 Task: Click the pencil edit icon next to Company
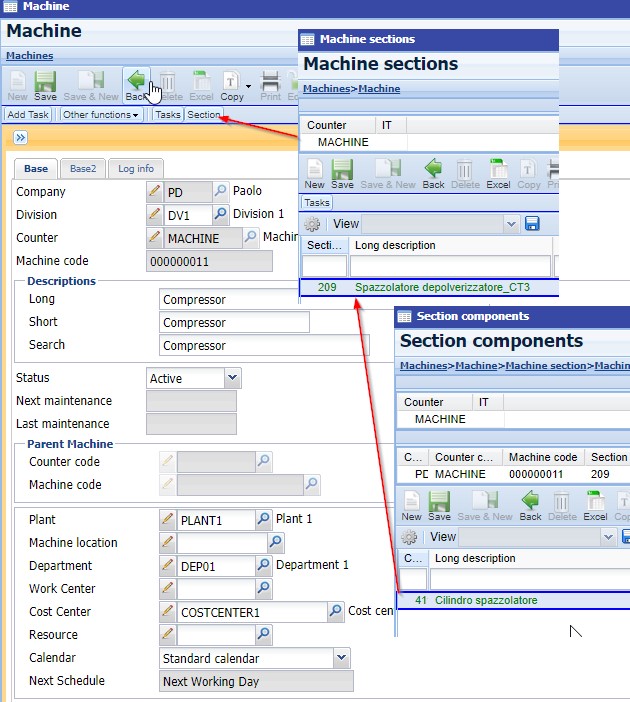[154, 192]
